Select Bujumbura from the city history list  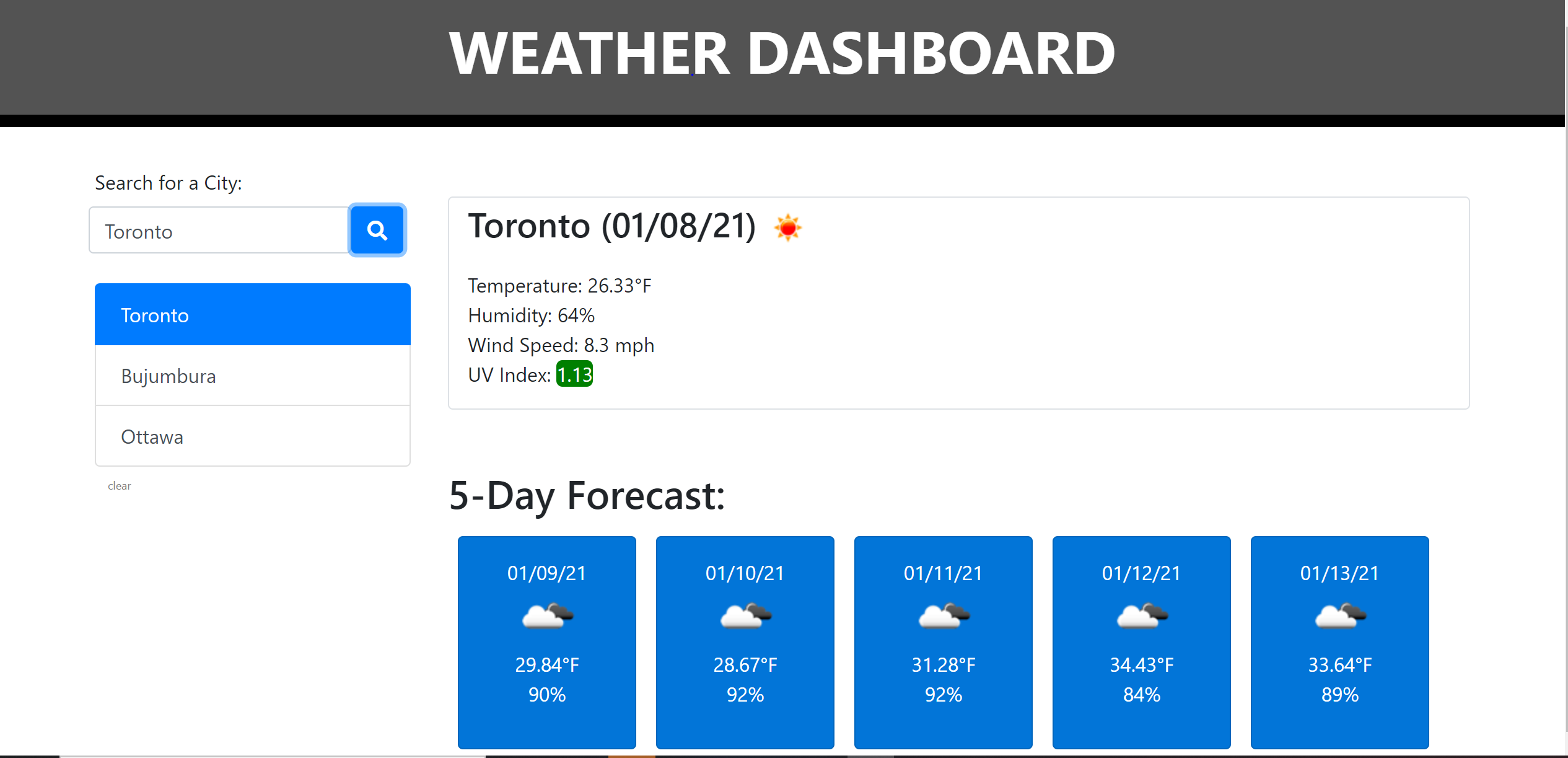[252, 375]
